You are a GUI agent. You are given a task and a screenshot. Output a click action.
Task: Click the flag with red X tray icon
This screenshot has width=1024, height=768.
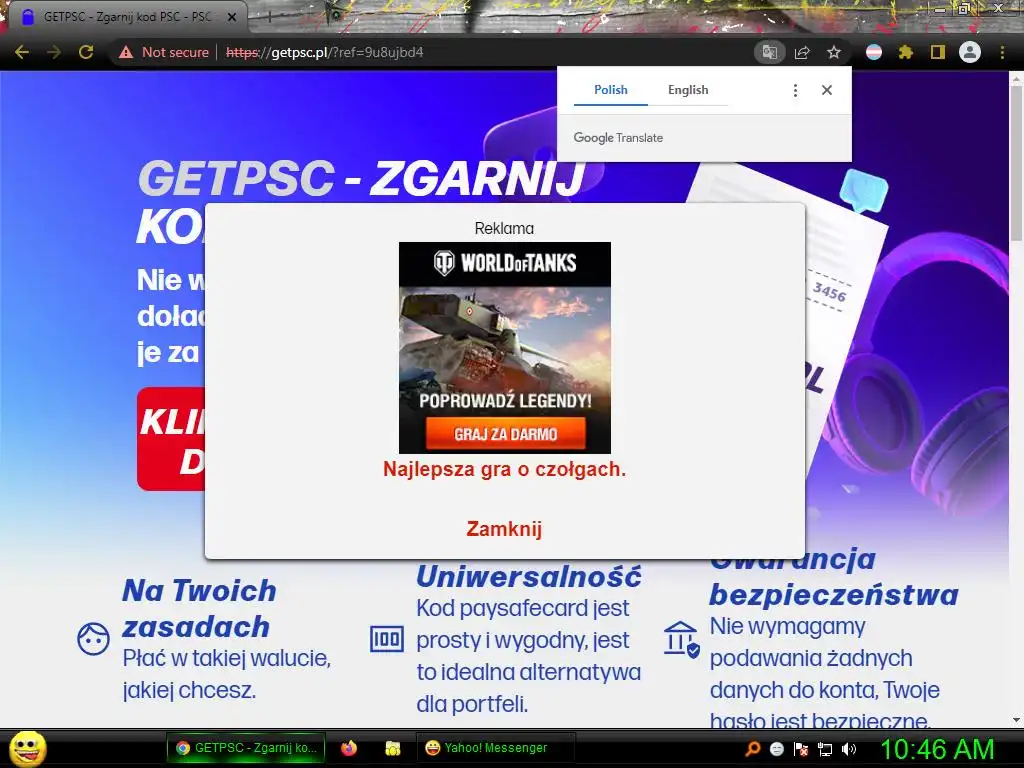pos(801,748)
